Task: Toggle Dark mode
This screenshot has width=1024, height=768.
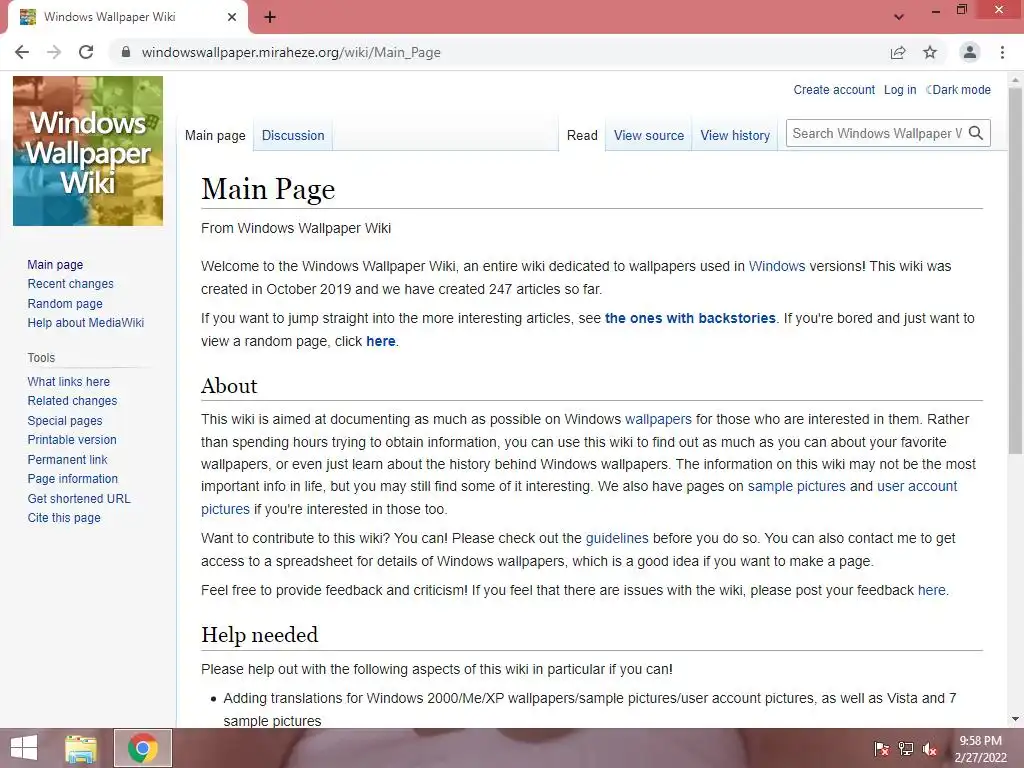Action: pyautogui.click(x=959, y=90)
